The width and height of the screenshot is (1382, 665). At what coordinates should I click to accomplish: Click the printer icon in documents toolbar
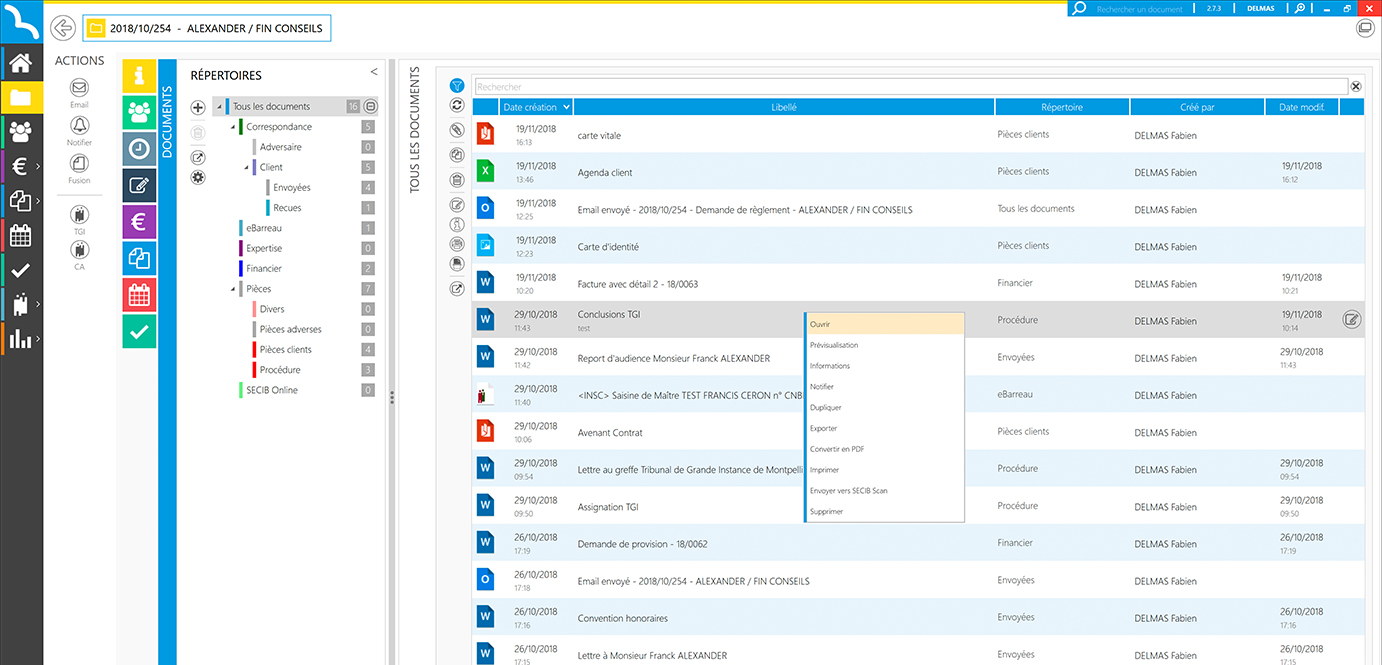click(x=457, y=244)
